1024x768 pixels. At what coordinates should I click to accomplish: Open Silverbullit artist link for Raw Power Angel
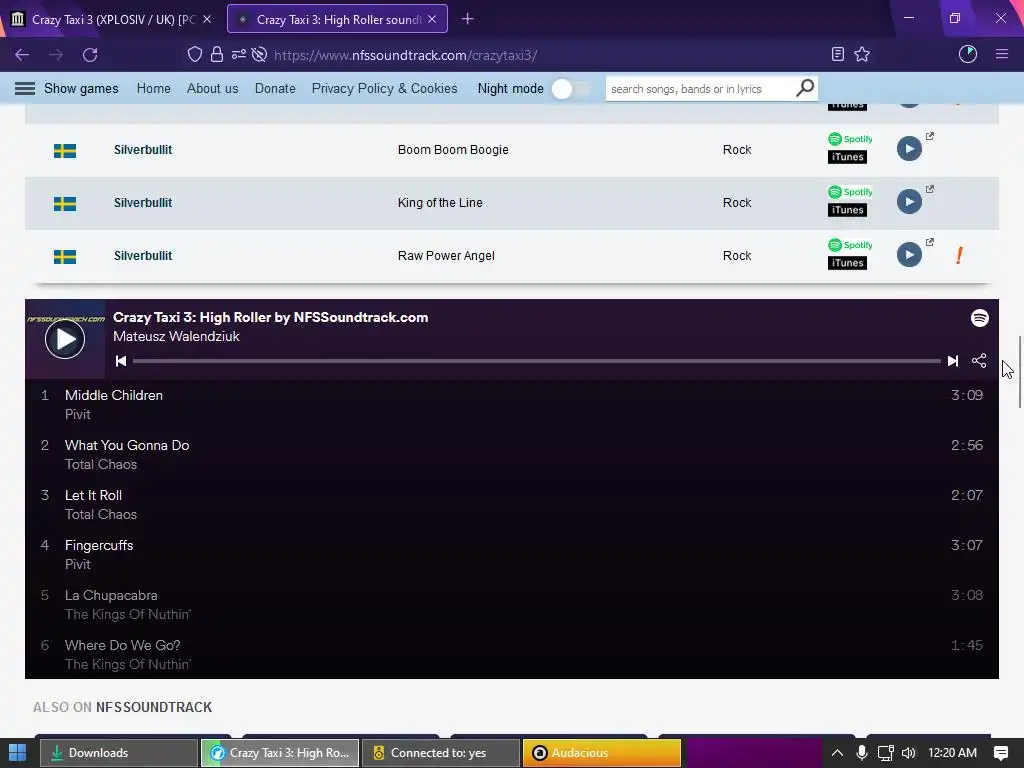[x=143, y=255]
